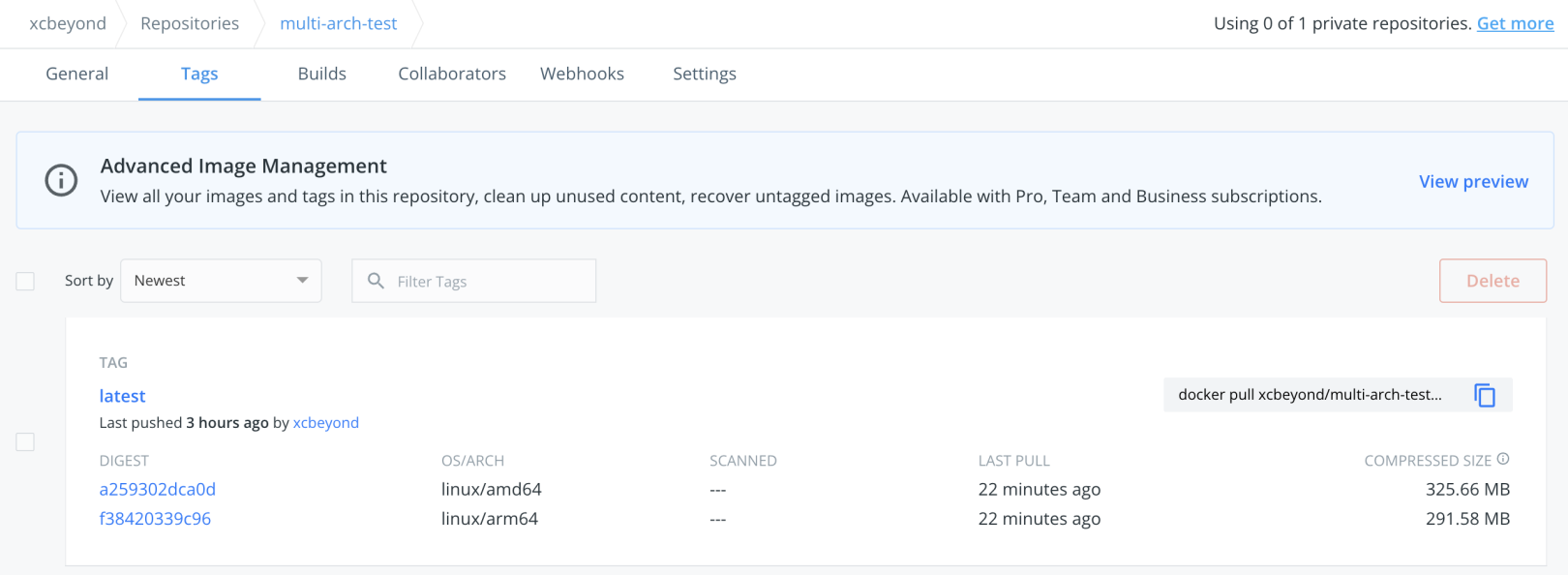Click the info icon beside Advanced Image Management
1568x575 pixels.
[61, 180]
